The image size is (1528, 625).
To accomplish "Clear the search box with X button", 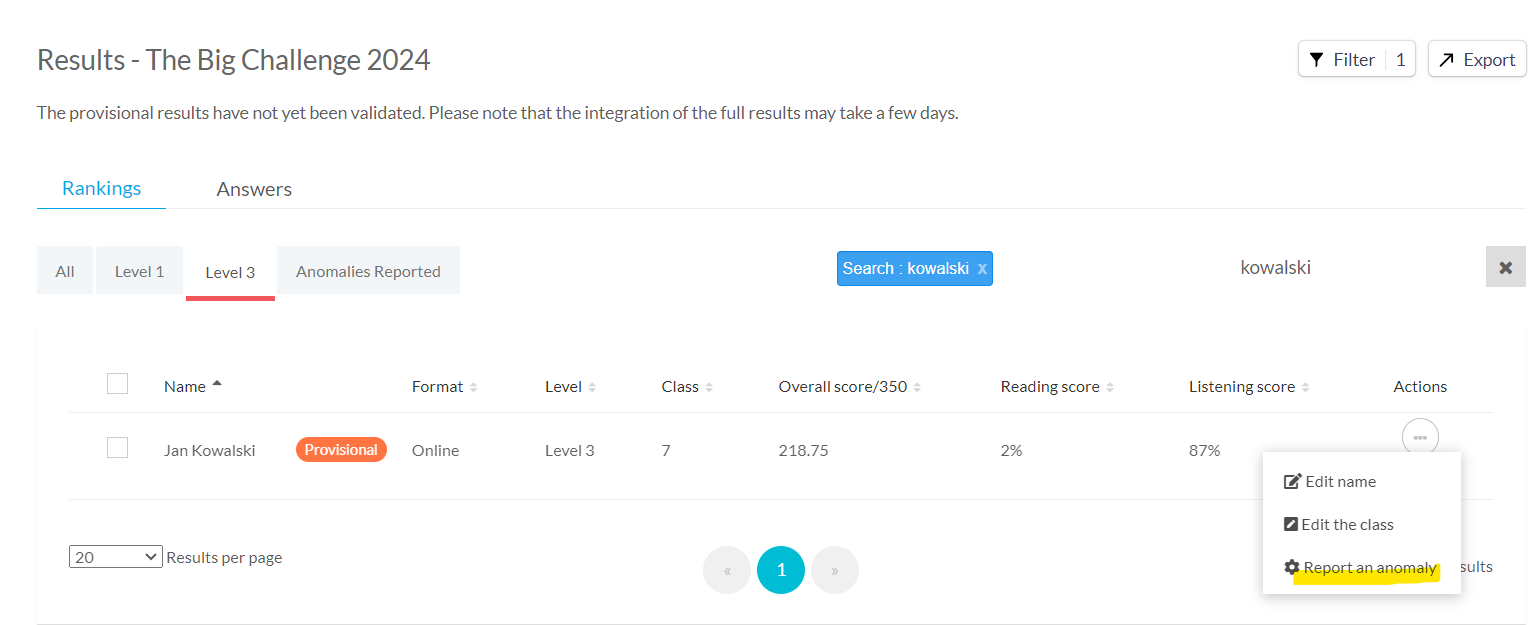I will 1505,268.
